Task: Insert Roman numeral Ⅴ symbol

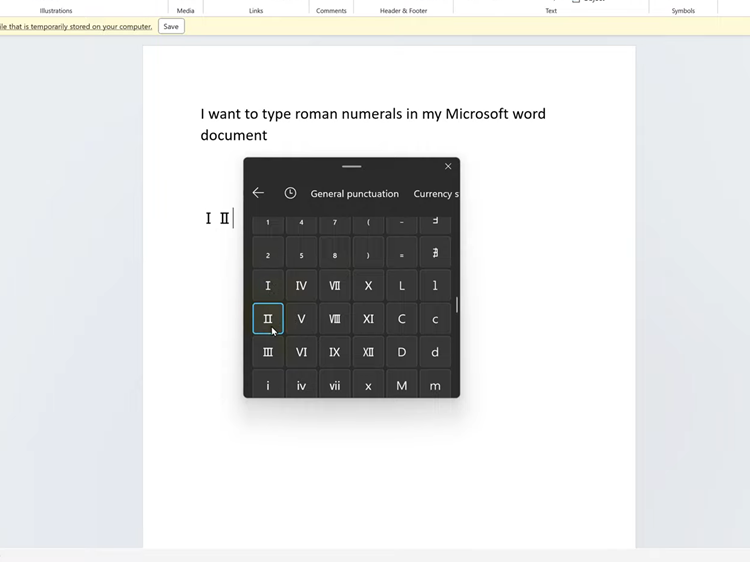Action: (x=301, y=319)
